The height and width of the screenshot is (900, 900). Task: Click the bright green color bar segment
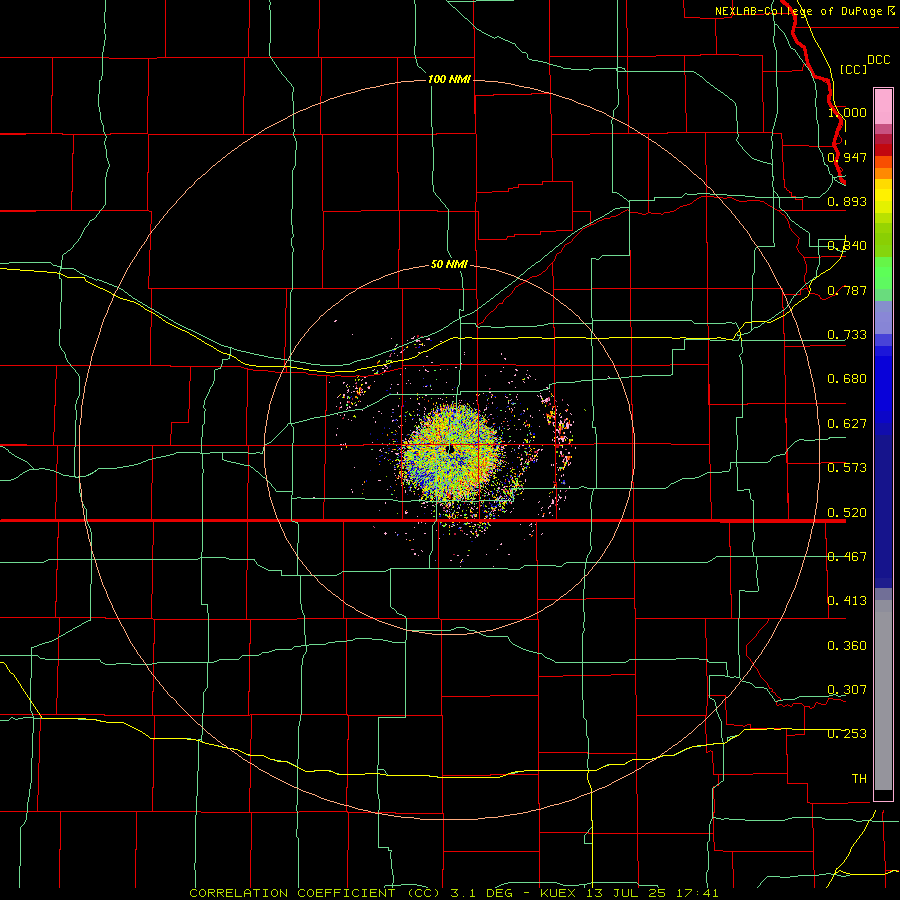coord(883,273)
